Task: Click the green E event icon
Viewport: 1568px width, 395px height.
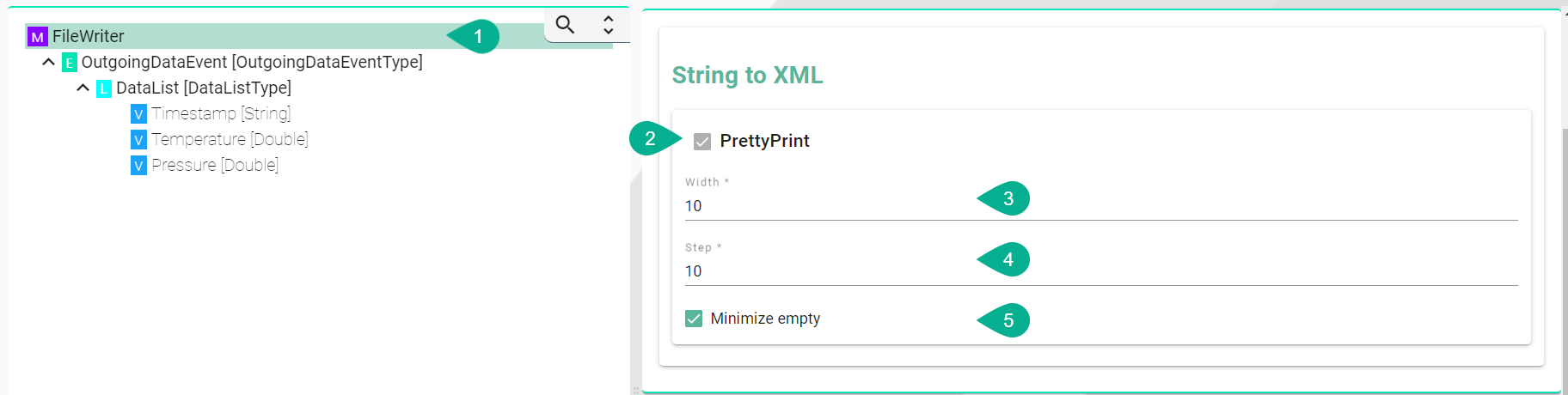Action: point(70,63)
